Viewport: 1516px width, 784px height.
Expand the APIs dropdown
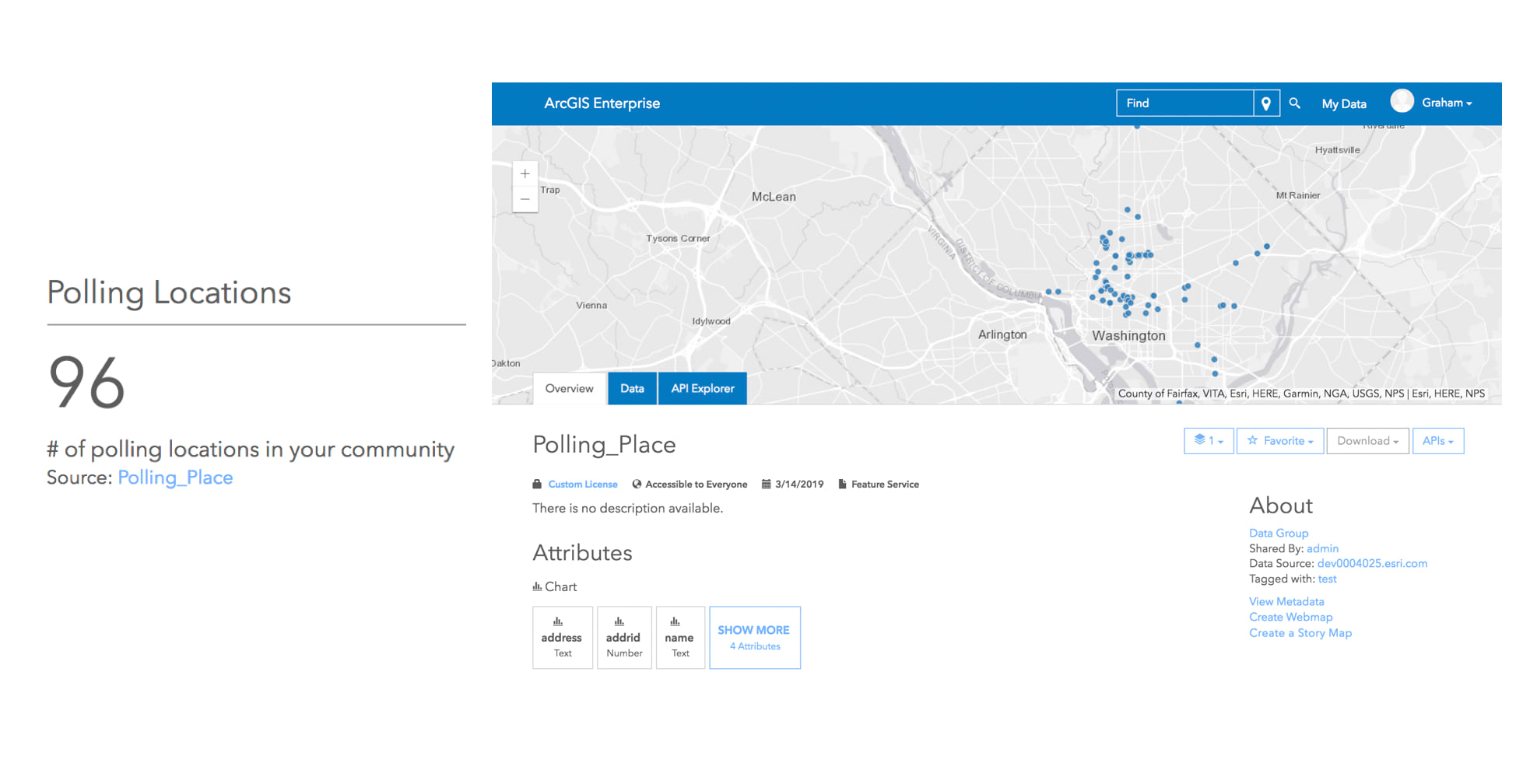click(x=1438, y=441)
